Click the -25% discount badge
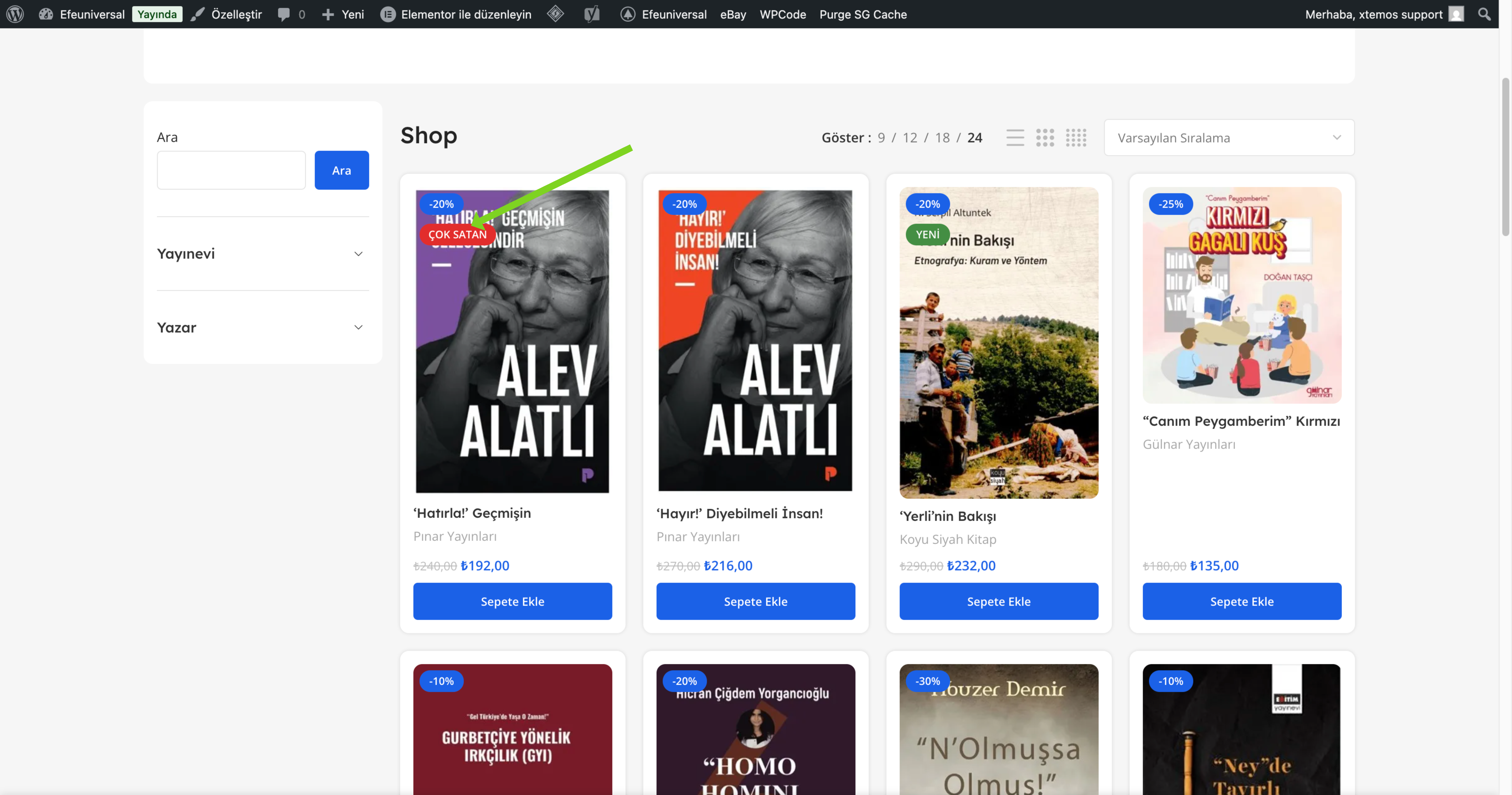This screenshot has height=795, width=1512. (1170, 204)
